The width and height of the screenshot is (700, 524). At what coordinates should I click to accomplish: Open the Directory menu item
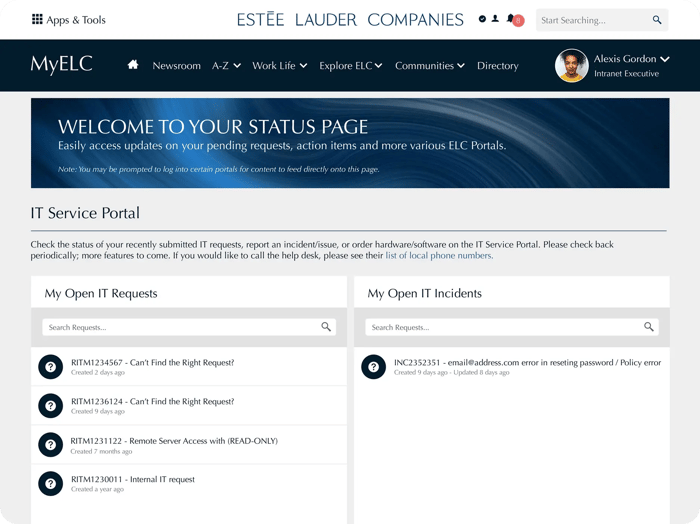[x=497, y=66]
